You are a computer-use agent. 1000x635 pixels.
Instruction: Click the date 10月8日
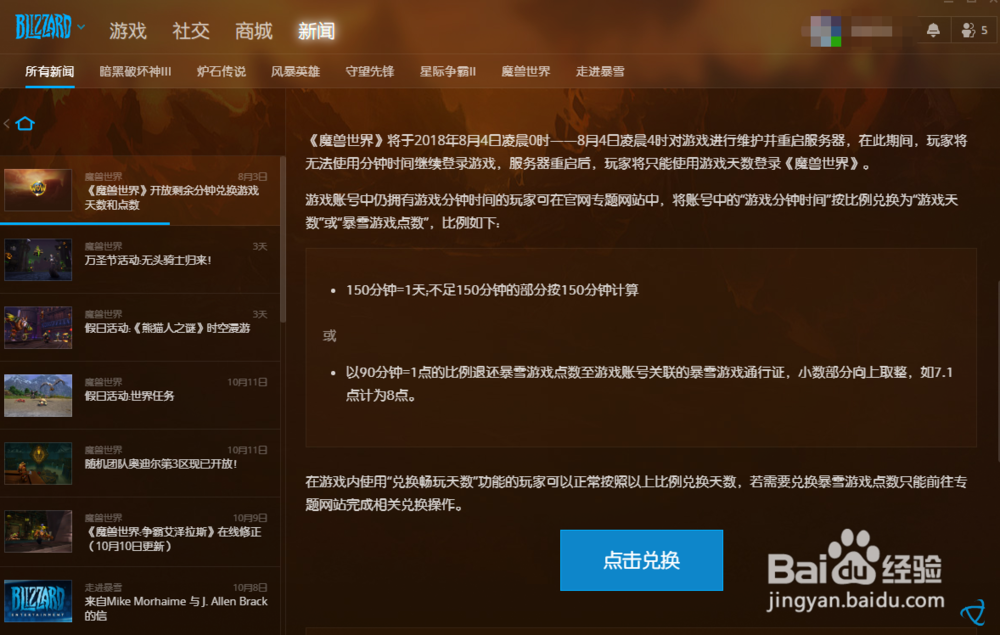point(249,587)
